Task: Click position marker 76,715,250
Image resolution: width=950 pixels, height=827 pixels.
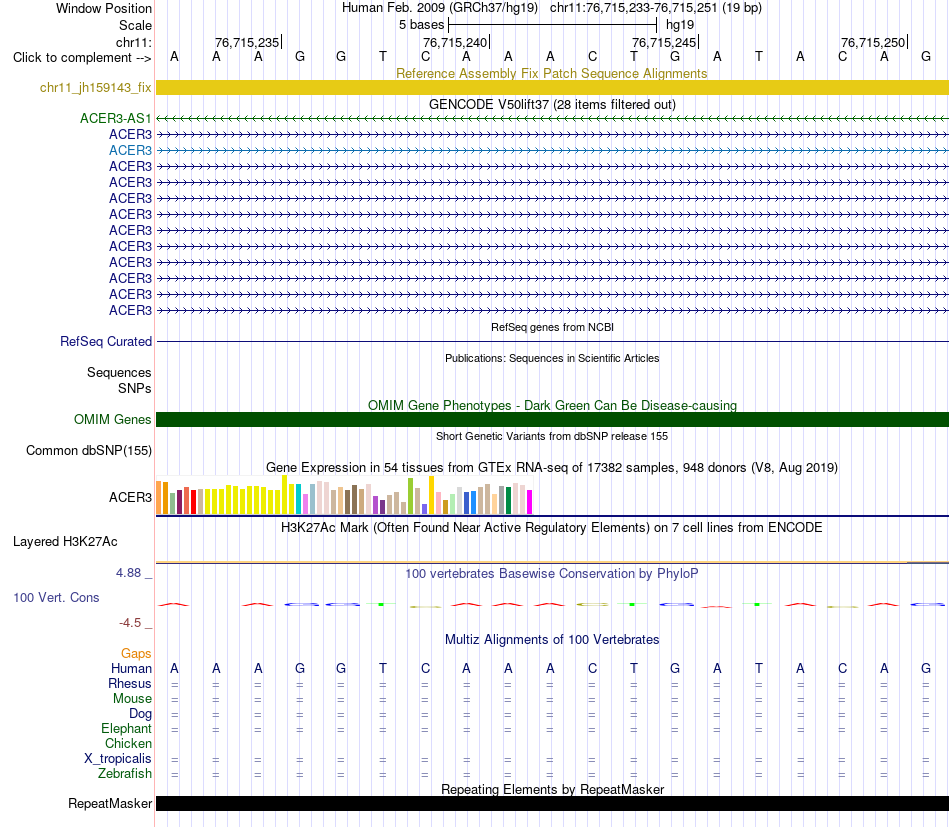Action: [873, 42]
